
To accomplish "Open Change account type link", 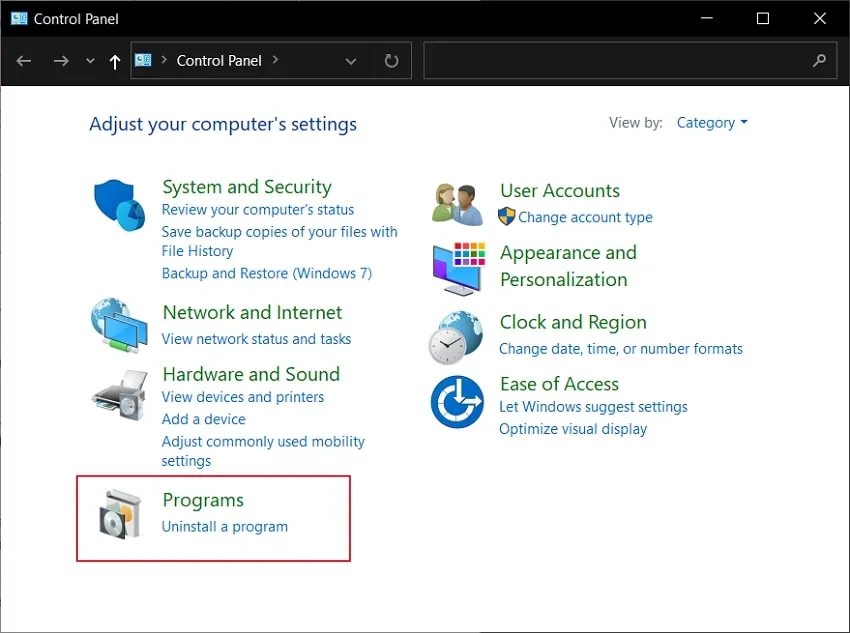I will pos(585,217).
